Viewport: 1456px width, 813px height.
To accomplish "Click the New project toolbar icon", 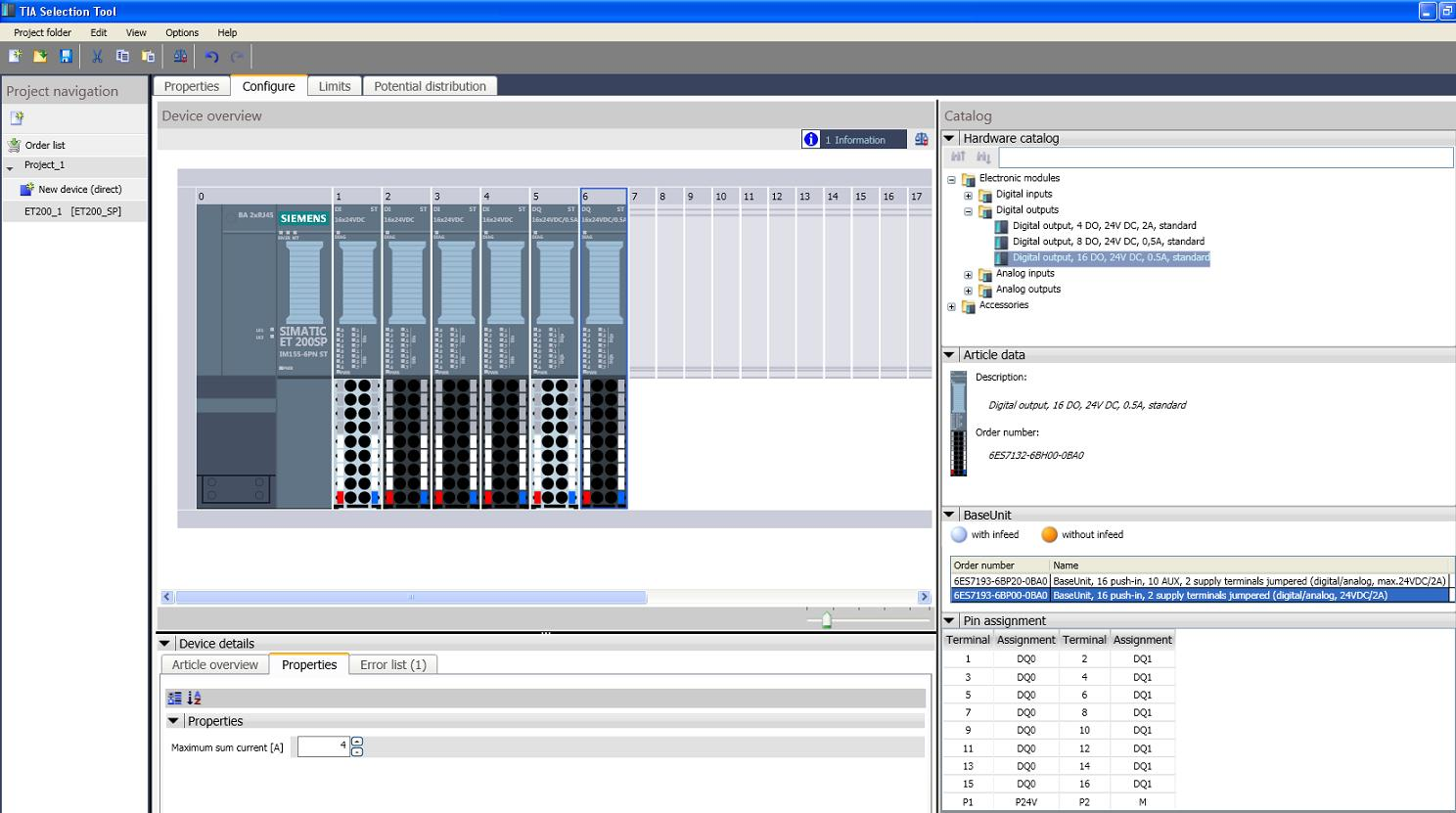I will coord(16,57).
